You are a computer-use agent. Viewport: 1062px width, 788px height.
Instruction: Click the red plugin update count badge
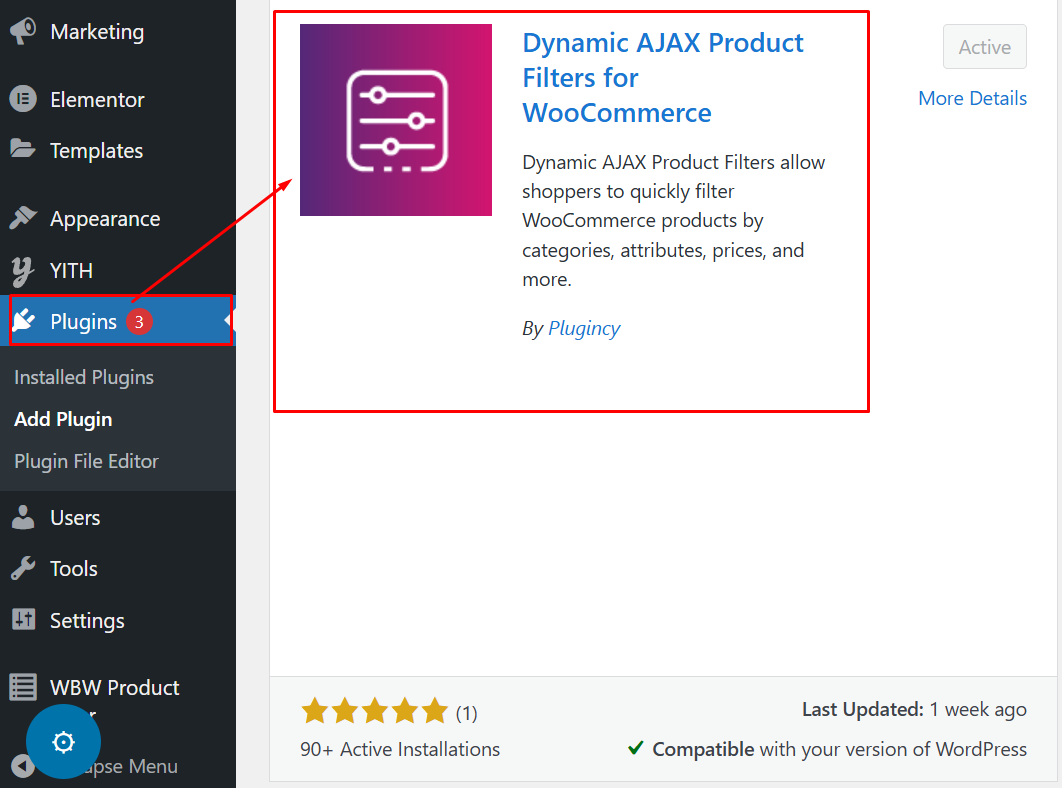click(x=139, y=321)
